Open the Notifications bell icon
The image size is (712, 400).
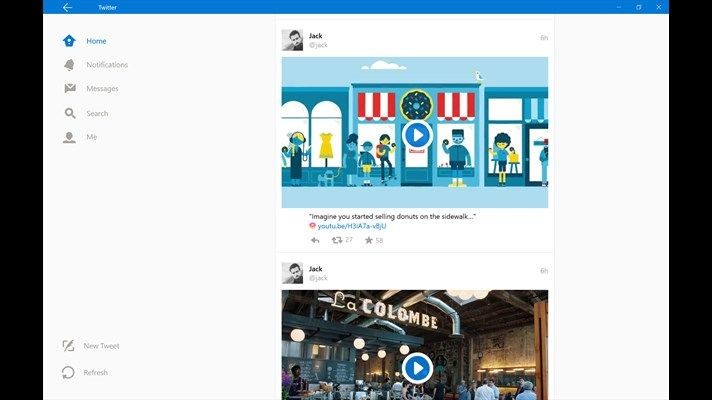click(69, 65)
